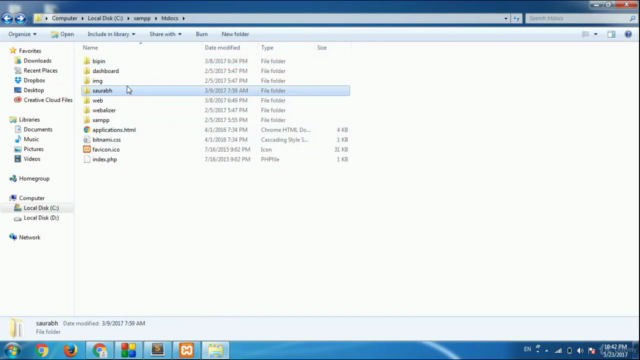Open the Videos library

(x=32, y=159)
